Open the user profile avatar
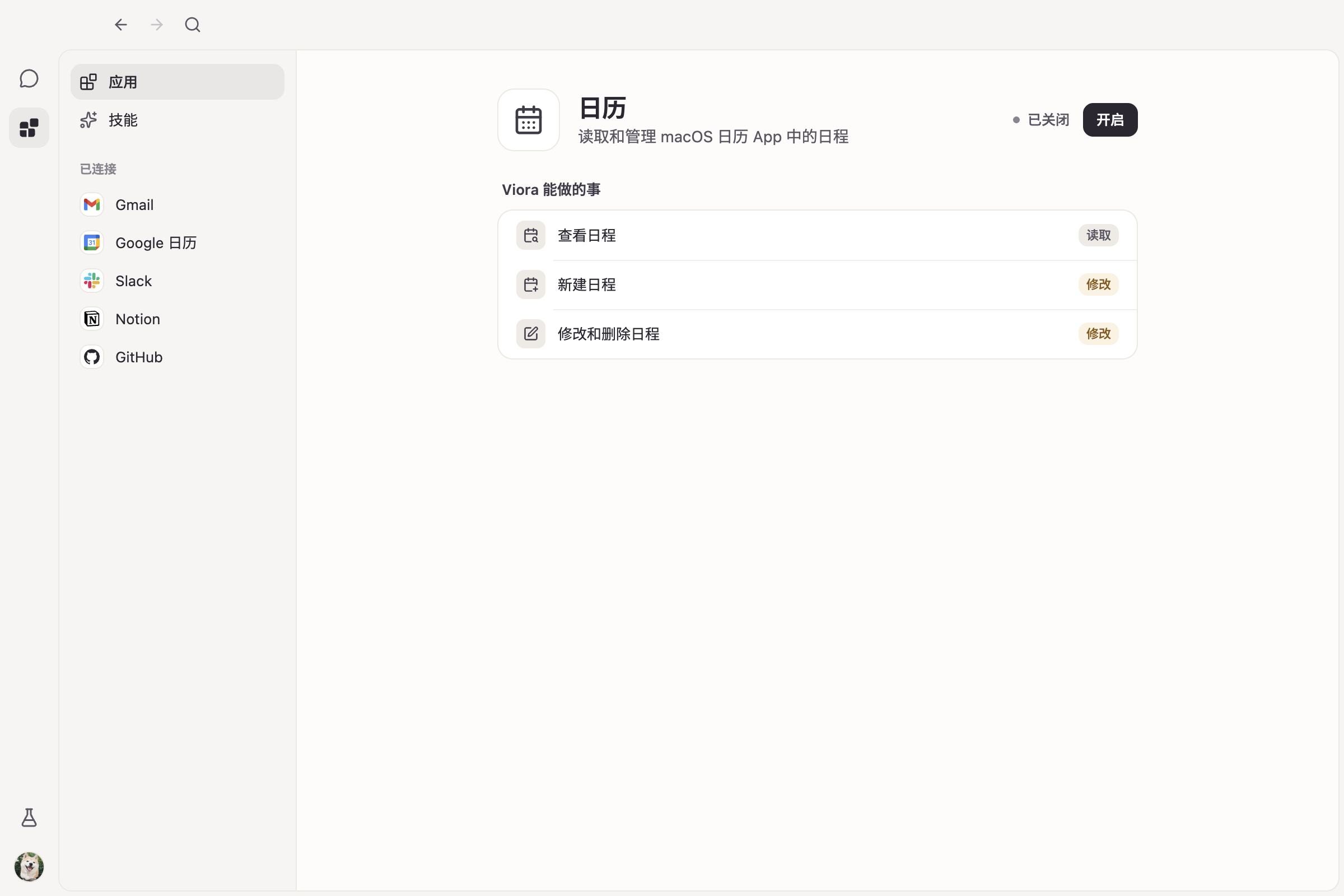The height and width of the screenshot is (896, 1344). tap(29, 866)
